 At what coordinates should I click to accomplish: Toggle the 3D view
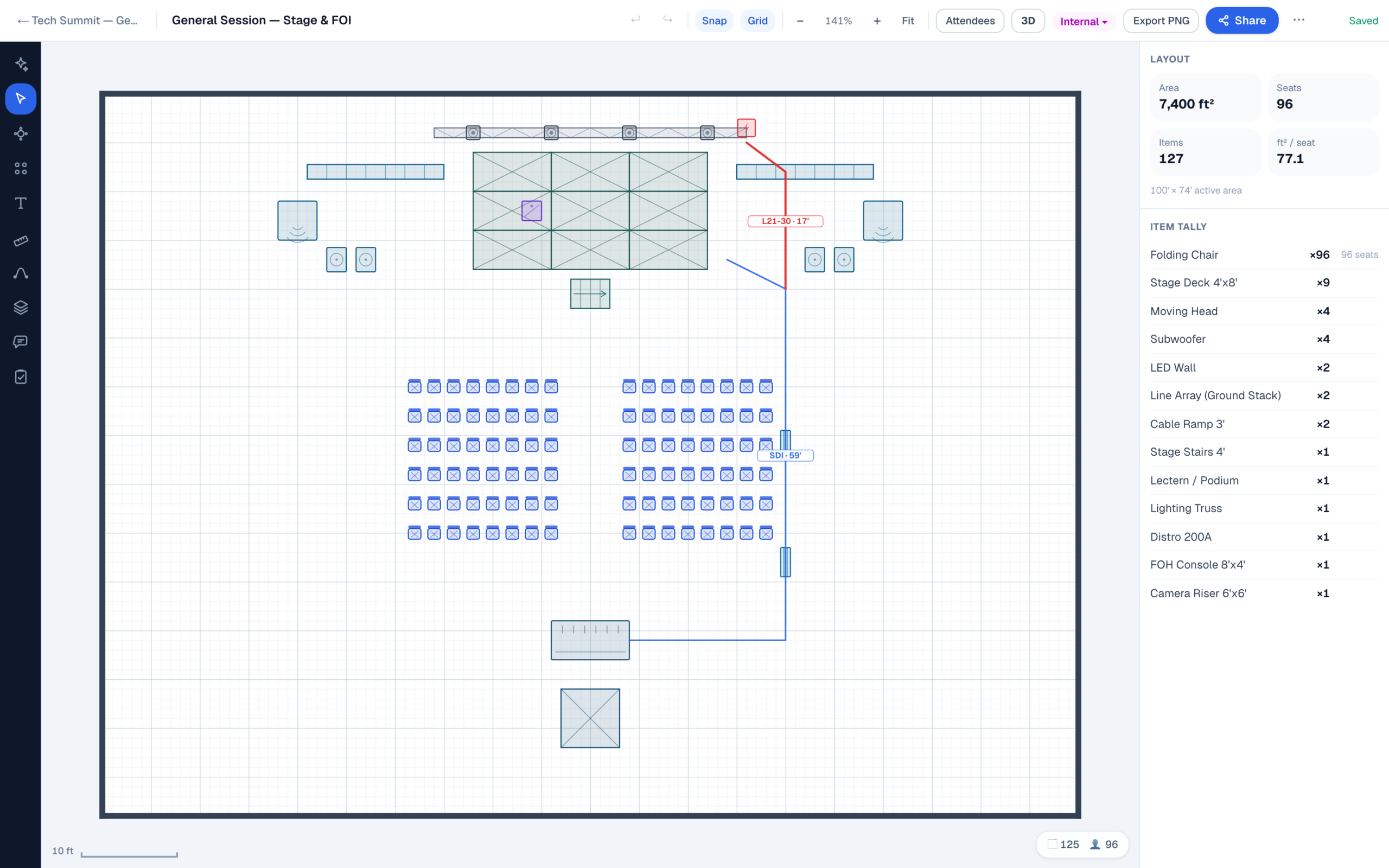(x=1028, y=21)
